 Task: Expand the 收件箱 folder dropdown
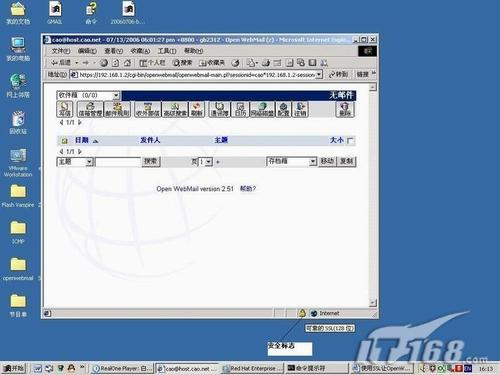coord(116,96)
